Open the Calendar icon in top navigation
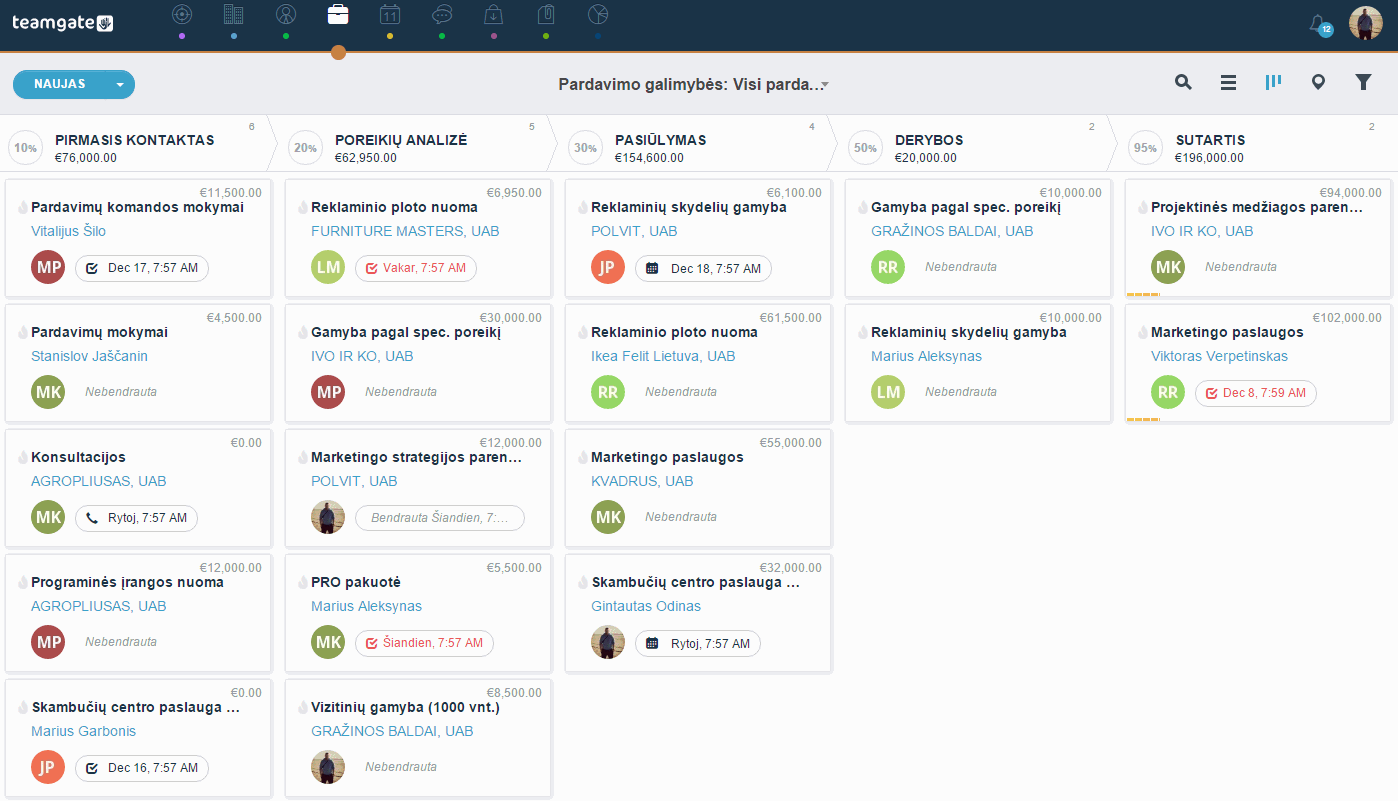This screenshot has height=801, width=1398. tap(390, 14)
